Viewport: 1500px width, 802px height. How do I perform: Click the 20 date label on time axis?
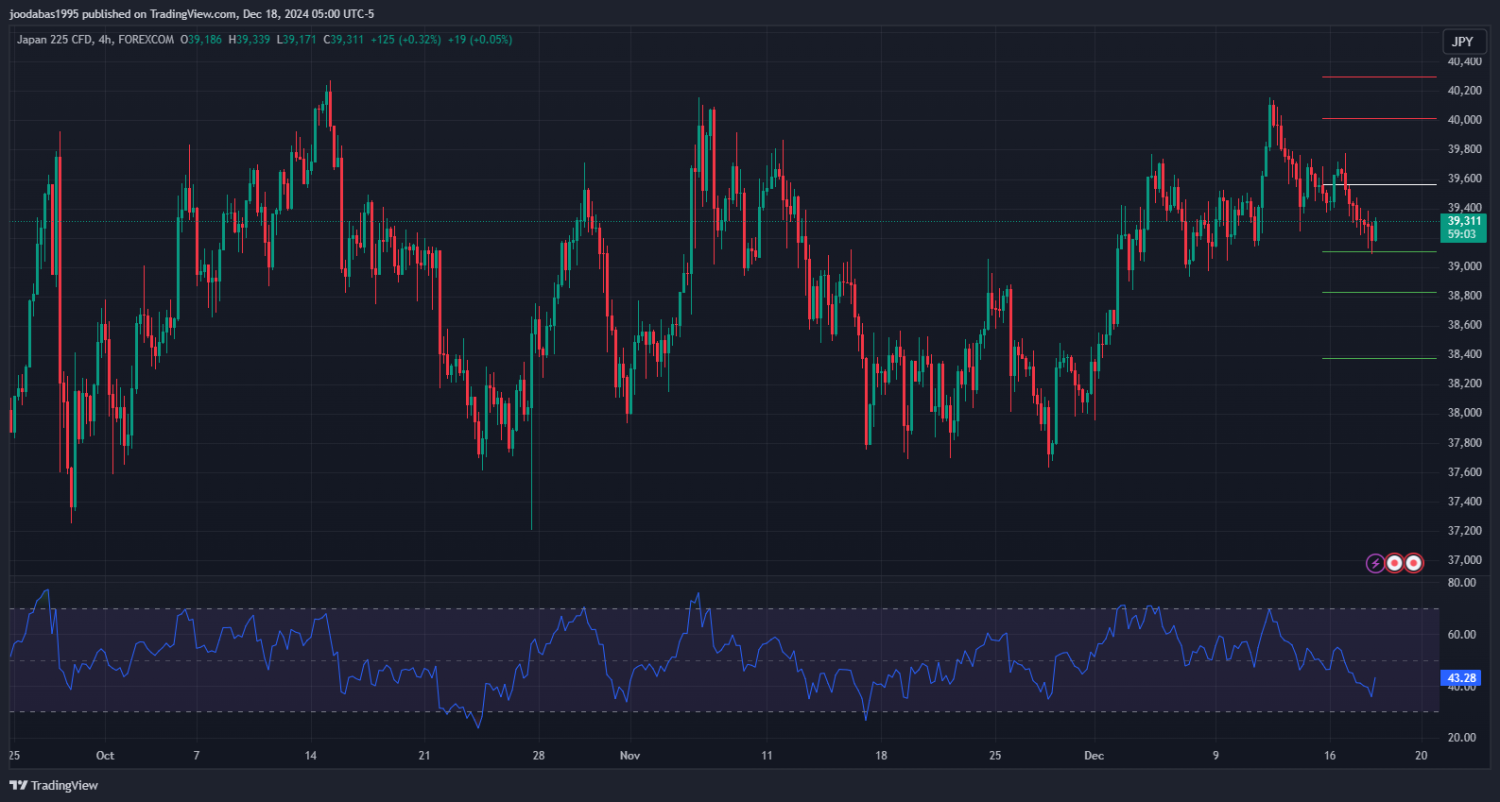coord(1421,756)
